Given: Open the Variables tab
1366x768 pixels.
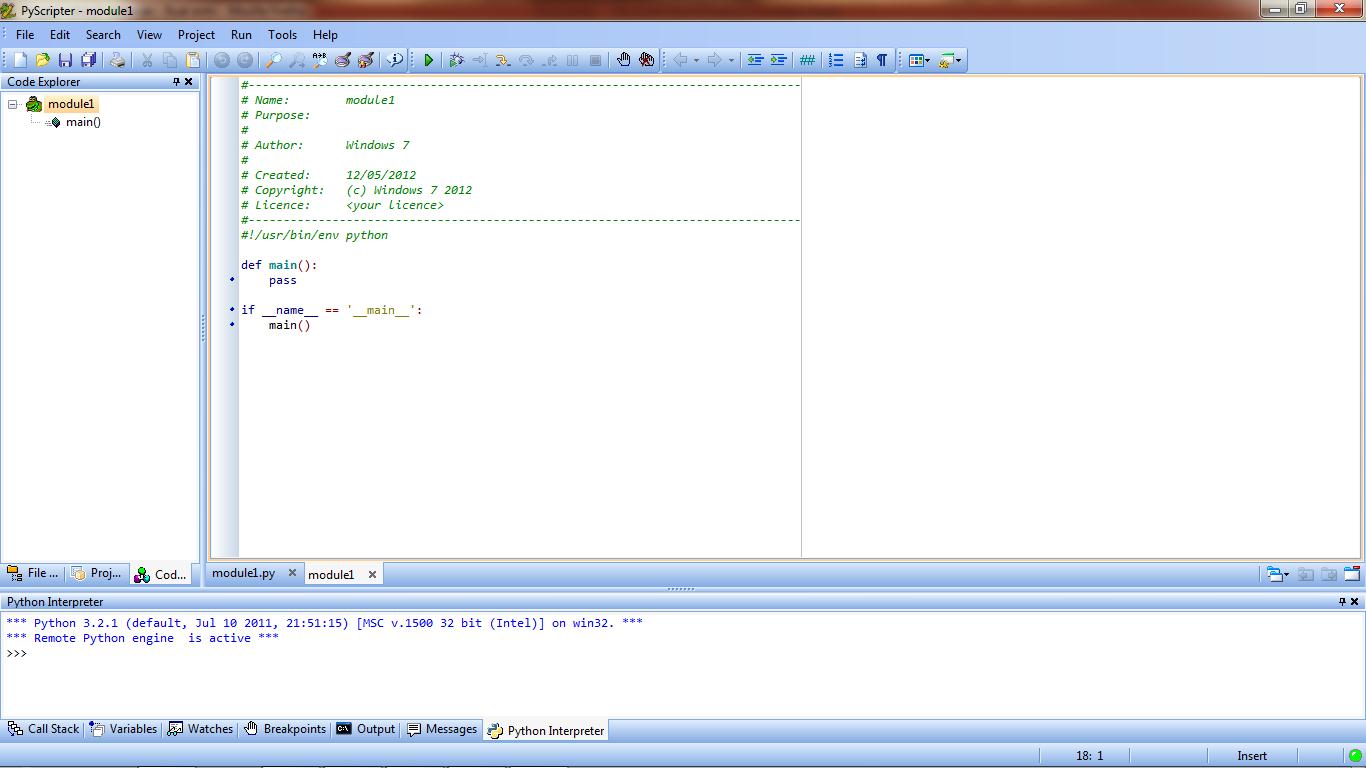Looking at the screenshot, I should pyautogui.click(x=123, y=730).
